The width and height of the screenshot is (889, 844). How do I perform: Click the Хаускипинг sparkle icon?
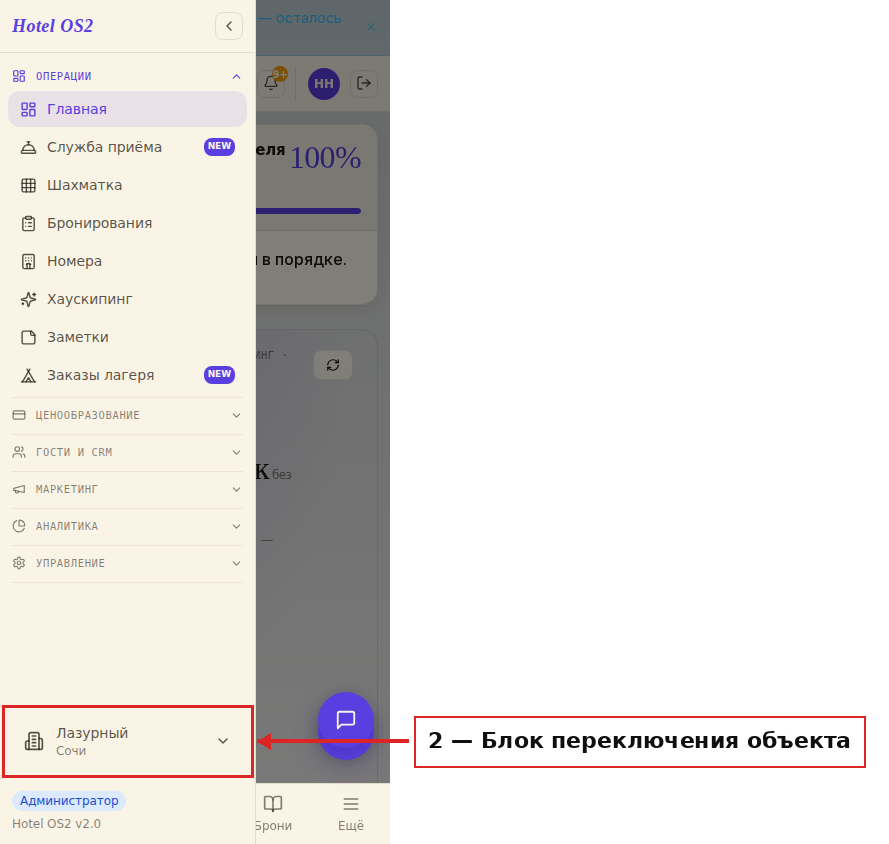pos(28,299)
